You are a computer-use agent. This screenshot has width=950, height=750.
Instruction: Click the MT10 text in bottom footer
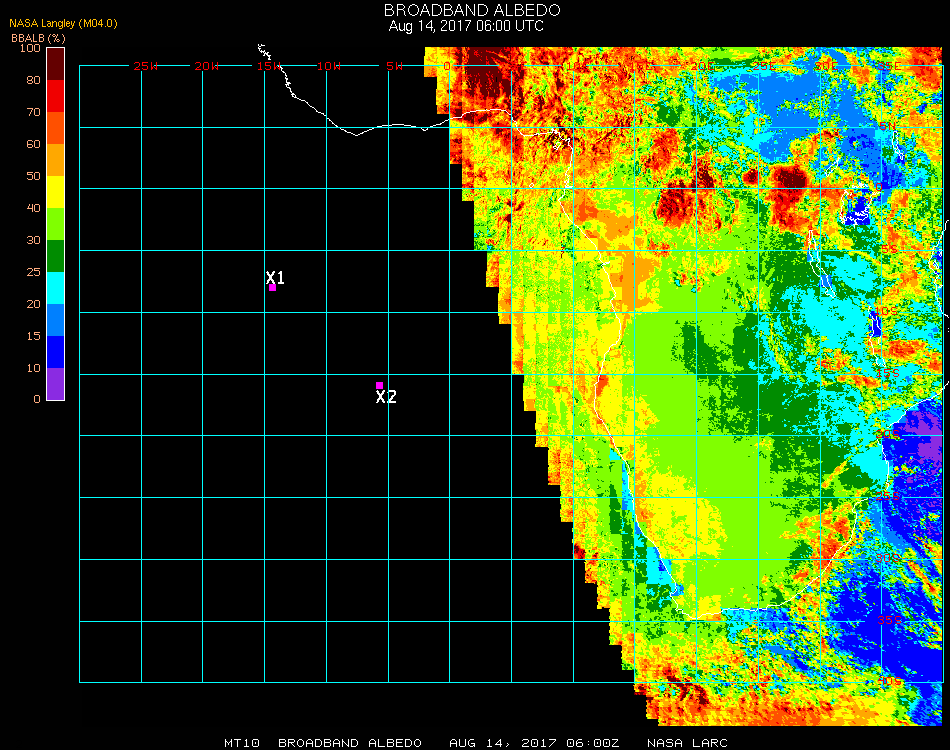point(243,743)
